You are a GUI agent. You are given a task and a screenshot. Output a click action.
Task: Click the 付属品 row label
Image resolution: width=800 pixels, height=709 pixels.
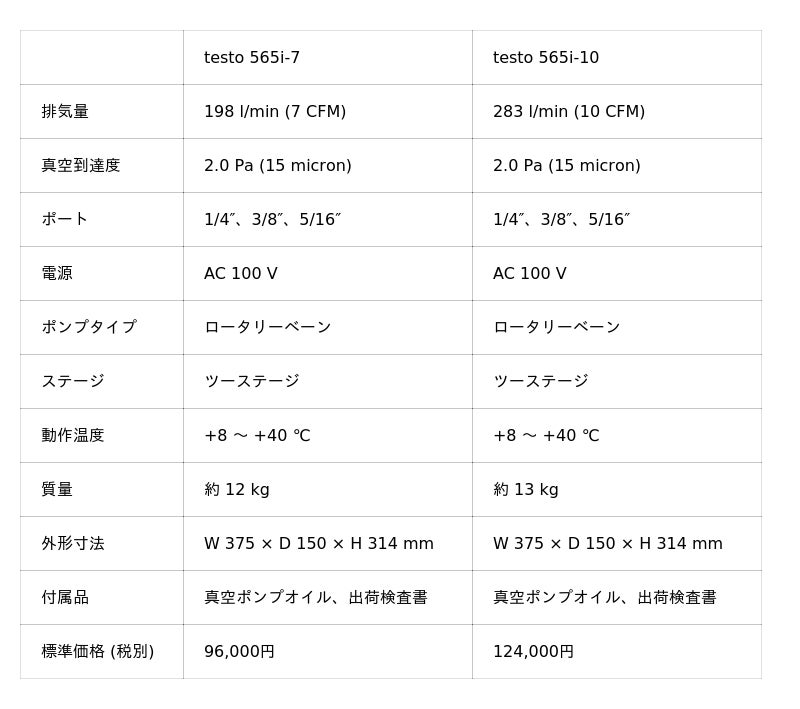click(x=65, y=598)
